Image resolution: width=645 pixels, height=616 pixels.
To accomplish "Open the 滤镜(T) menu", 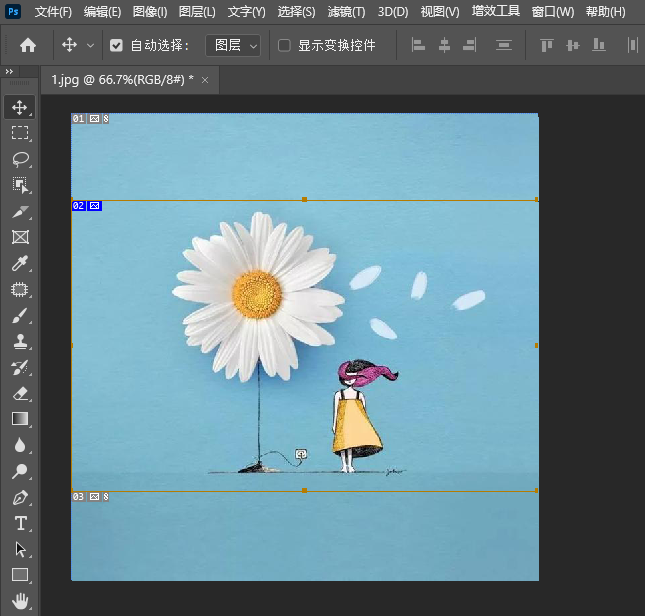I will (346, 12).
